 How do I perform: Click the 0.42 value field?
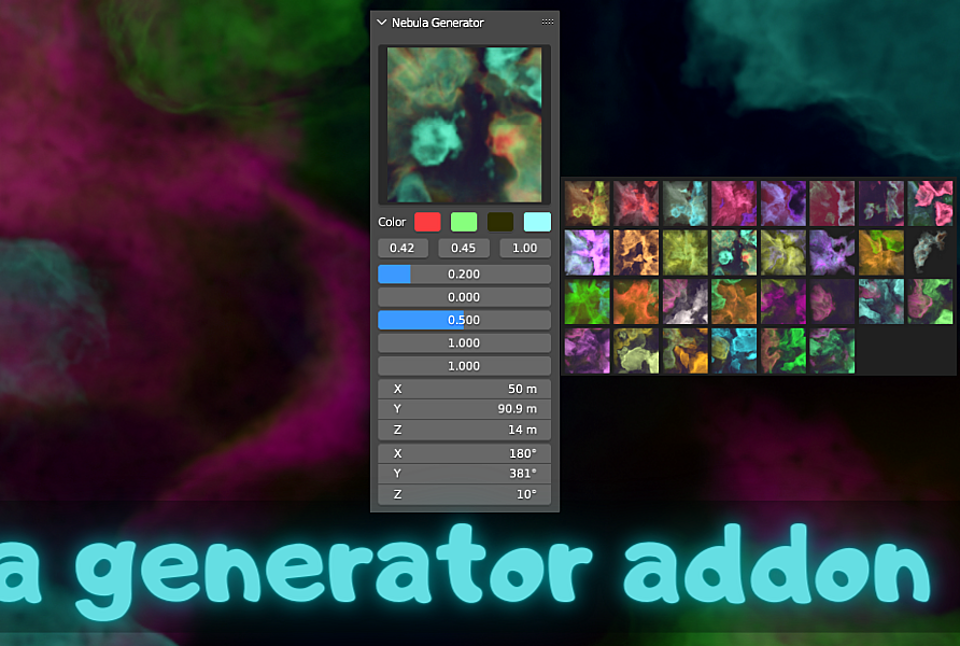(402, 247)
